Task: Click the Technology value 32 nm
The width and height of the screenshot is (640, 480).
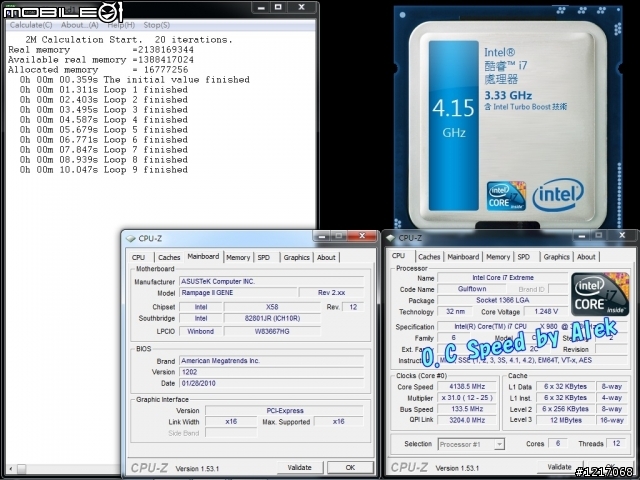Action: 455,312
